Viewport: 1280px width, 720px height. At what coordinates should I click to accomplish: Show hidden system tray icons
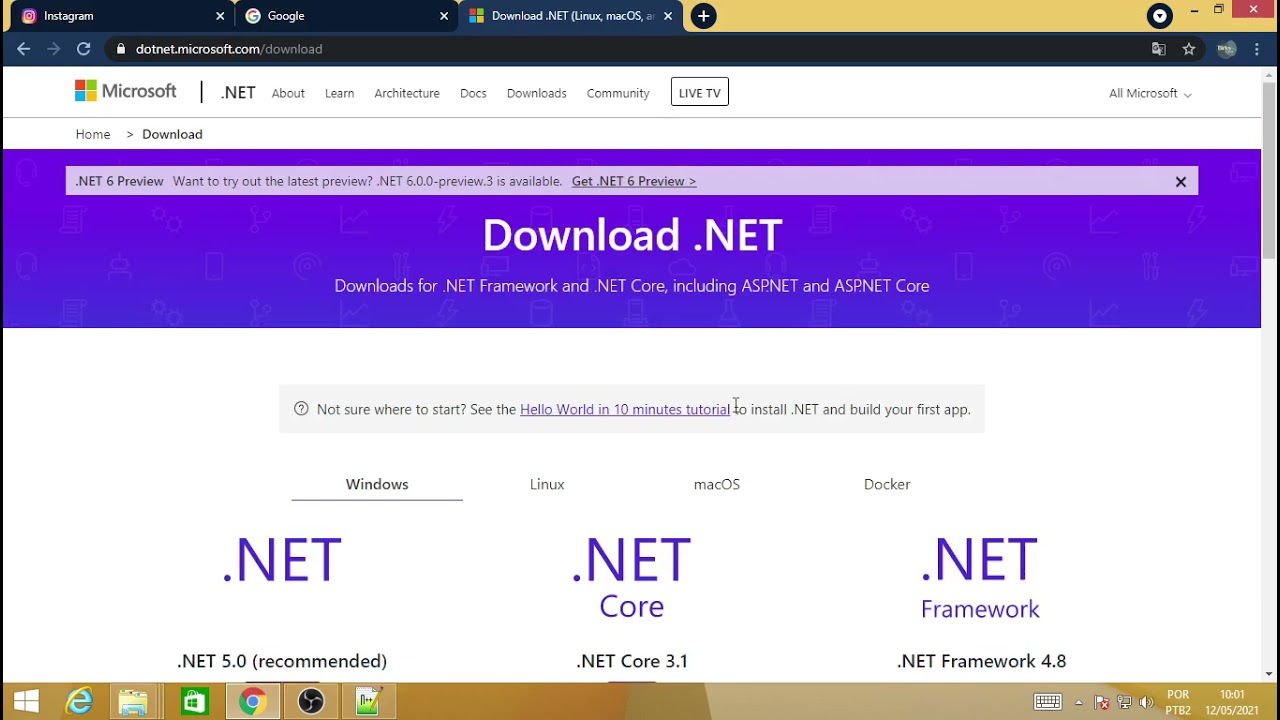tap(1078, 702)
